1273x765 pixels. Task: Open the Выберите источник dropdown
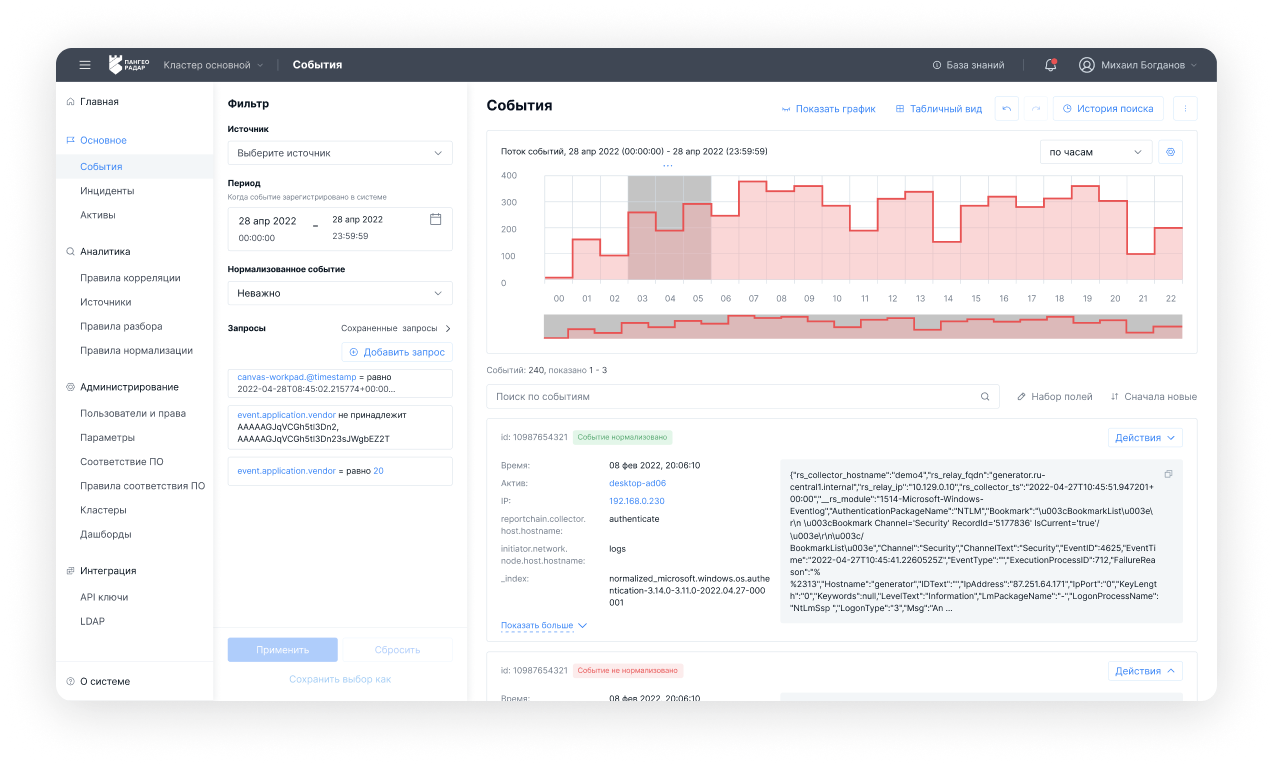[x=340, y=153]
